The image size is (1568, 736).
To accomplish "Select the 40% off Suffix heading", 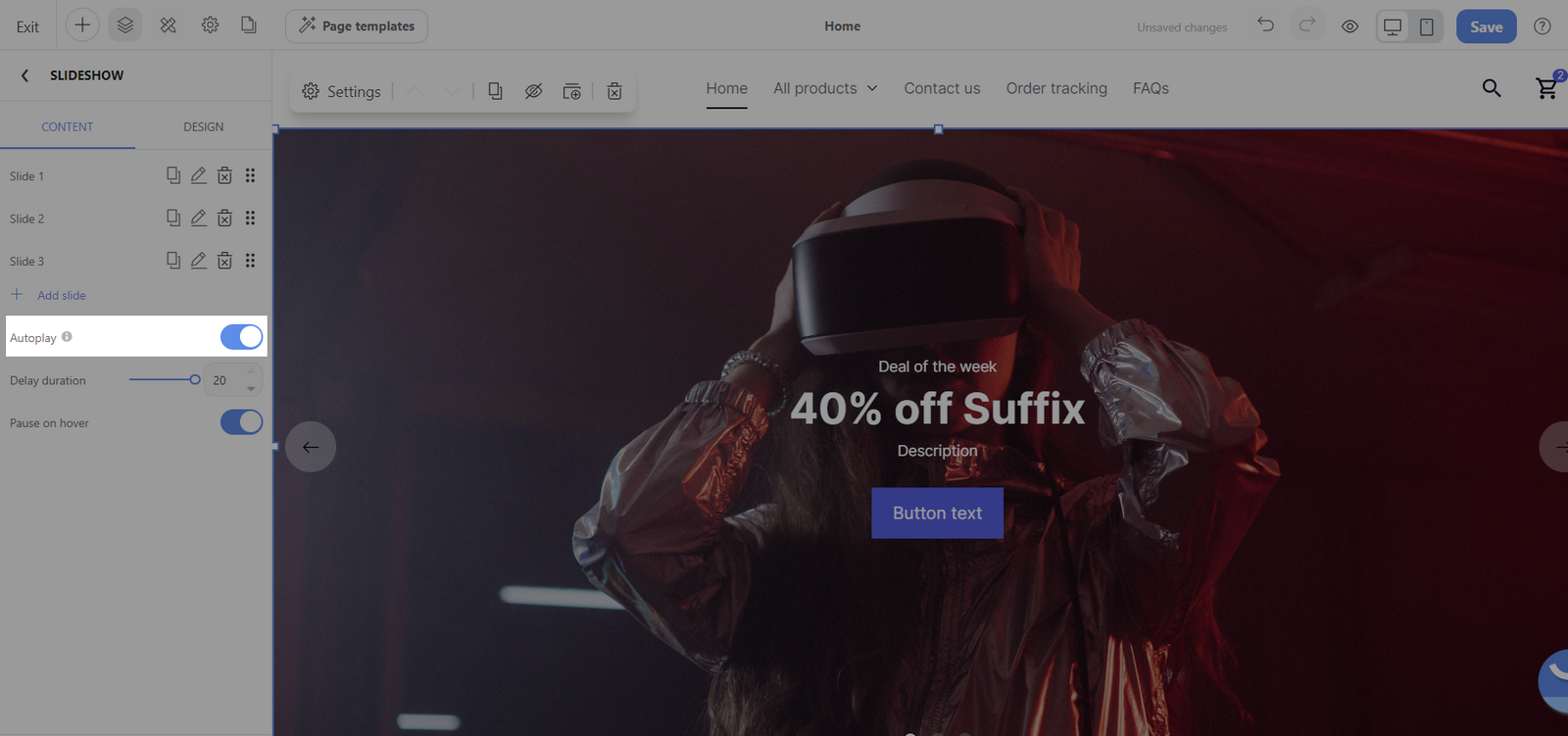I will pos(938,409).
